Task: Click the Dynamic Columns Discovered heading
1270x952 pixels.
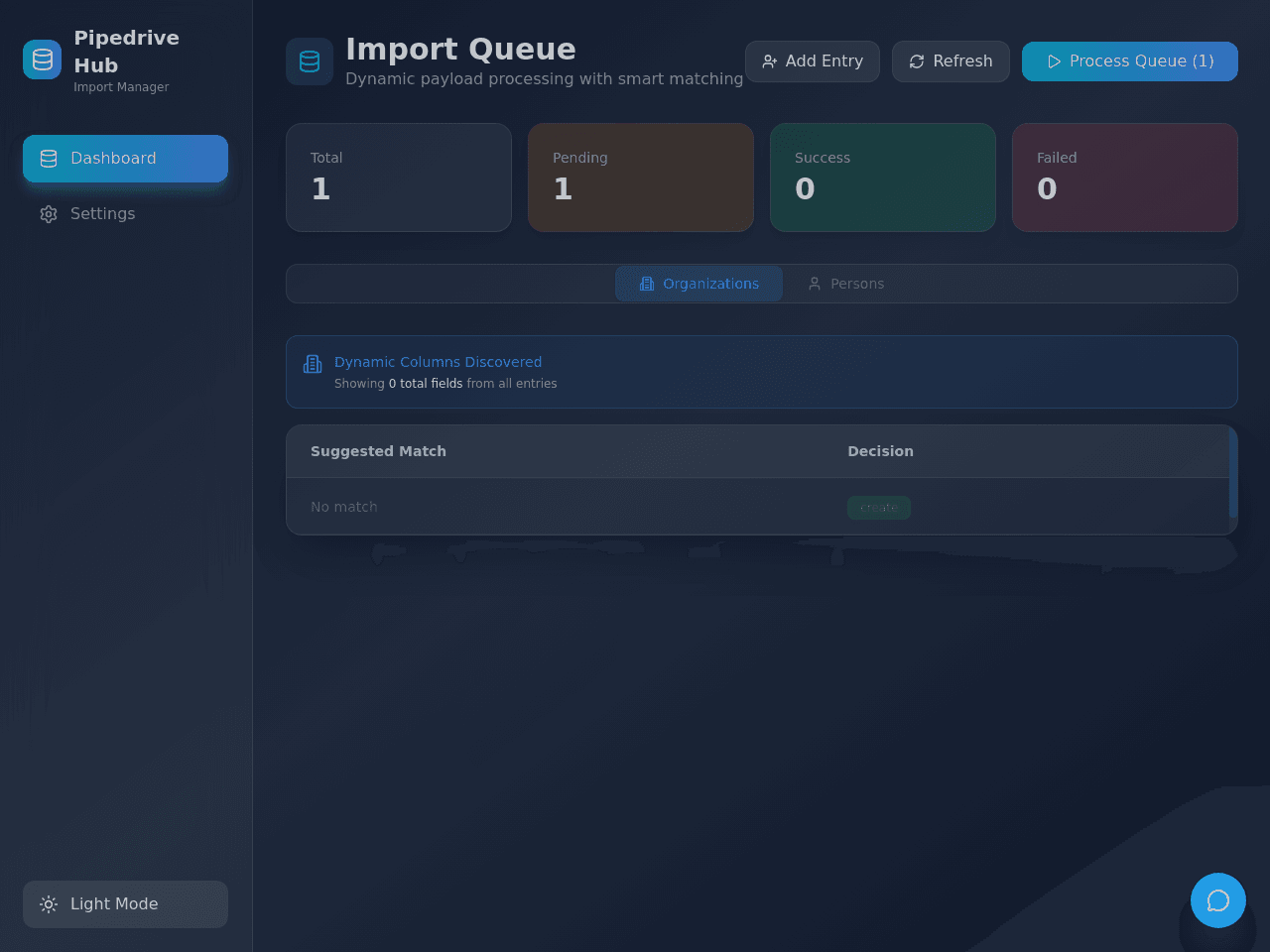Action: click(x=438, y=362)
